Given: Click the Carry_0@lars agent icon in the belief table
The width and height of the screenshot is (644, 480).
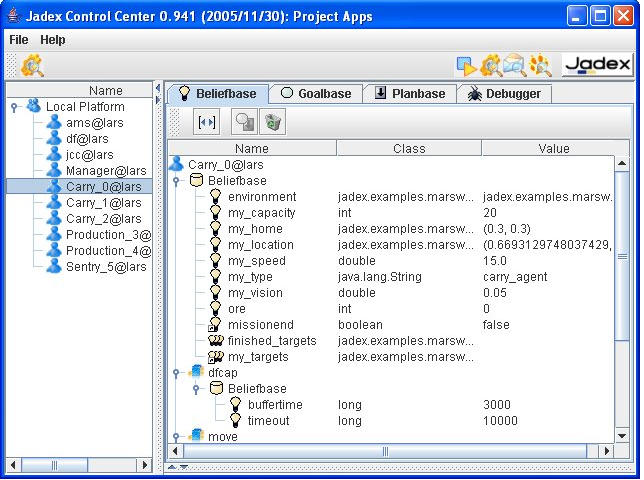Looking at the screenshot, I should (x=176, y=164).
